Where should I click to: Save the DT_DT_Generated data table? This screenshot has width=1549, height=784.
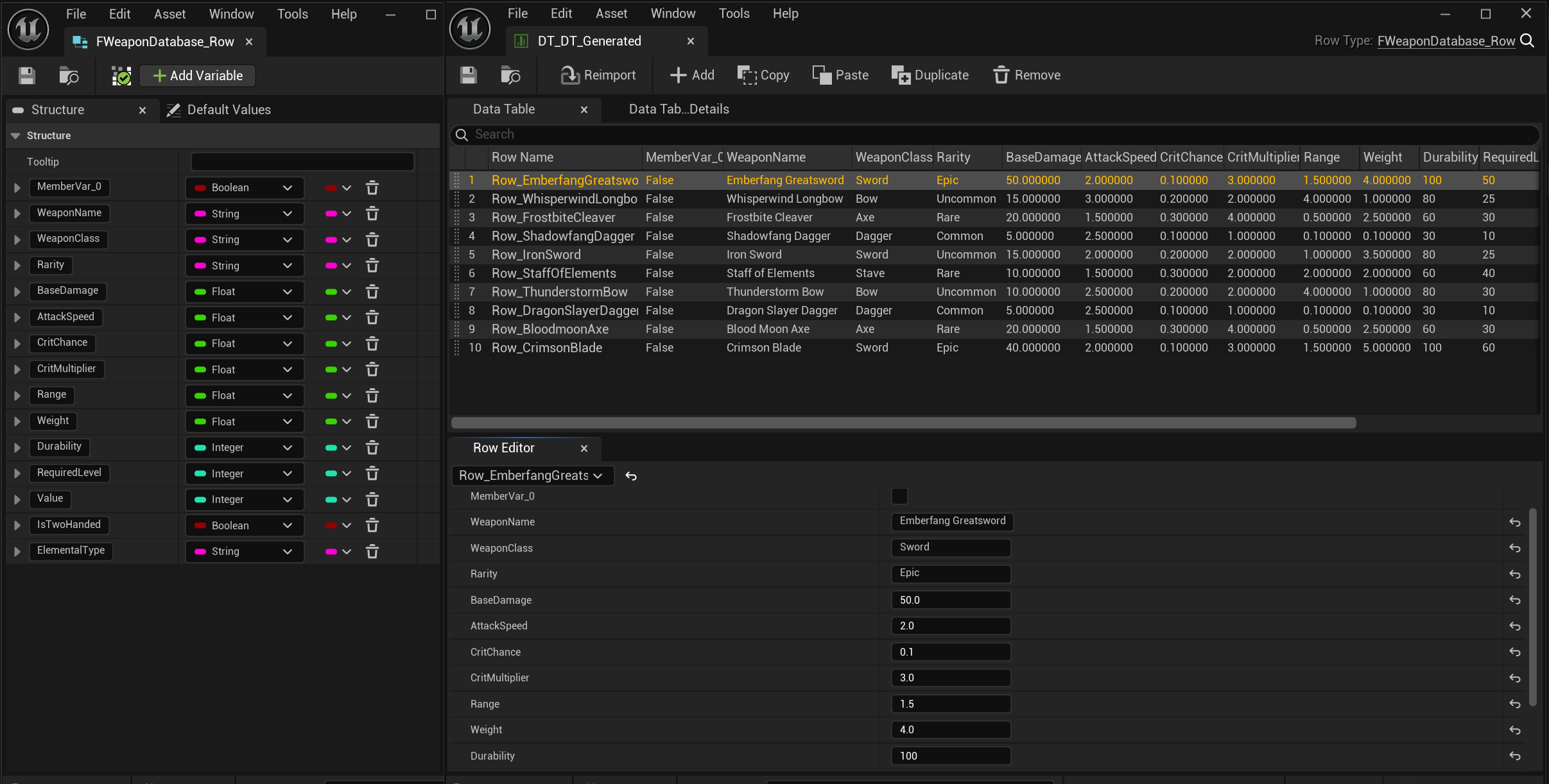click(x=468, y=75)
